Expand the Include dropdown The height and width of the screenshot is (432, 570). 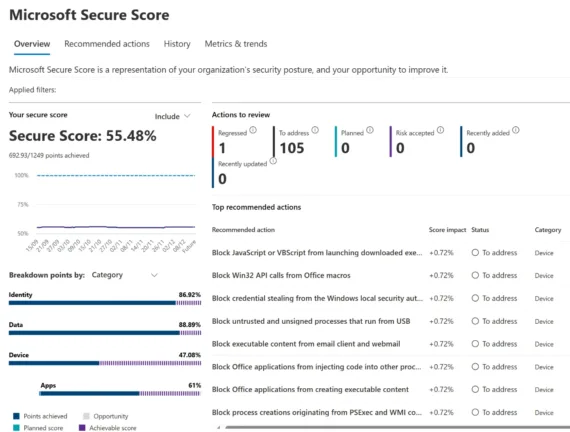click(172, 116)
